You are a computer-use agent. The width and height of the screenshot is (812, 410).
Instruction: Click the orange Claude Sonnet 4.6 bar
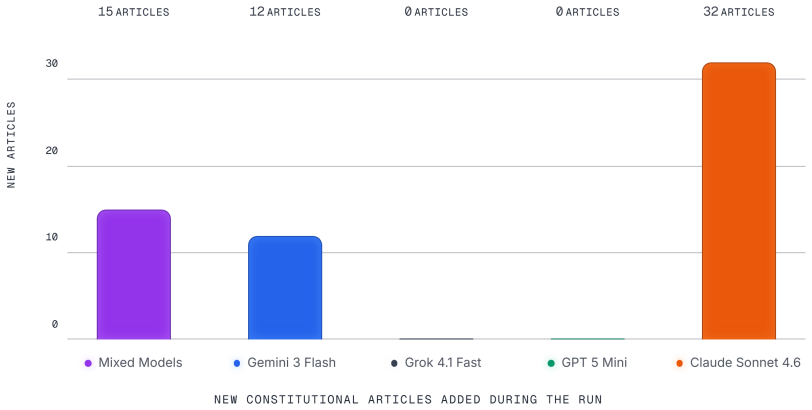(x=738, y=201)
